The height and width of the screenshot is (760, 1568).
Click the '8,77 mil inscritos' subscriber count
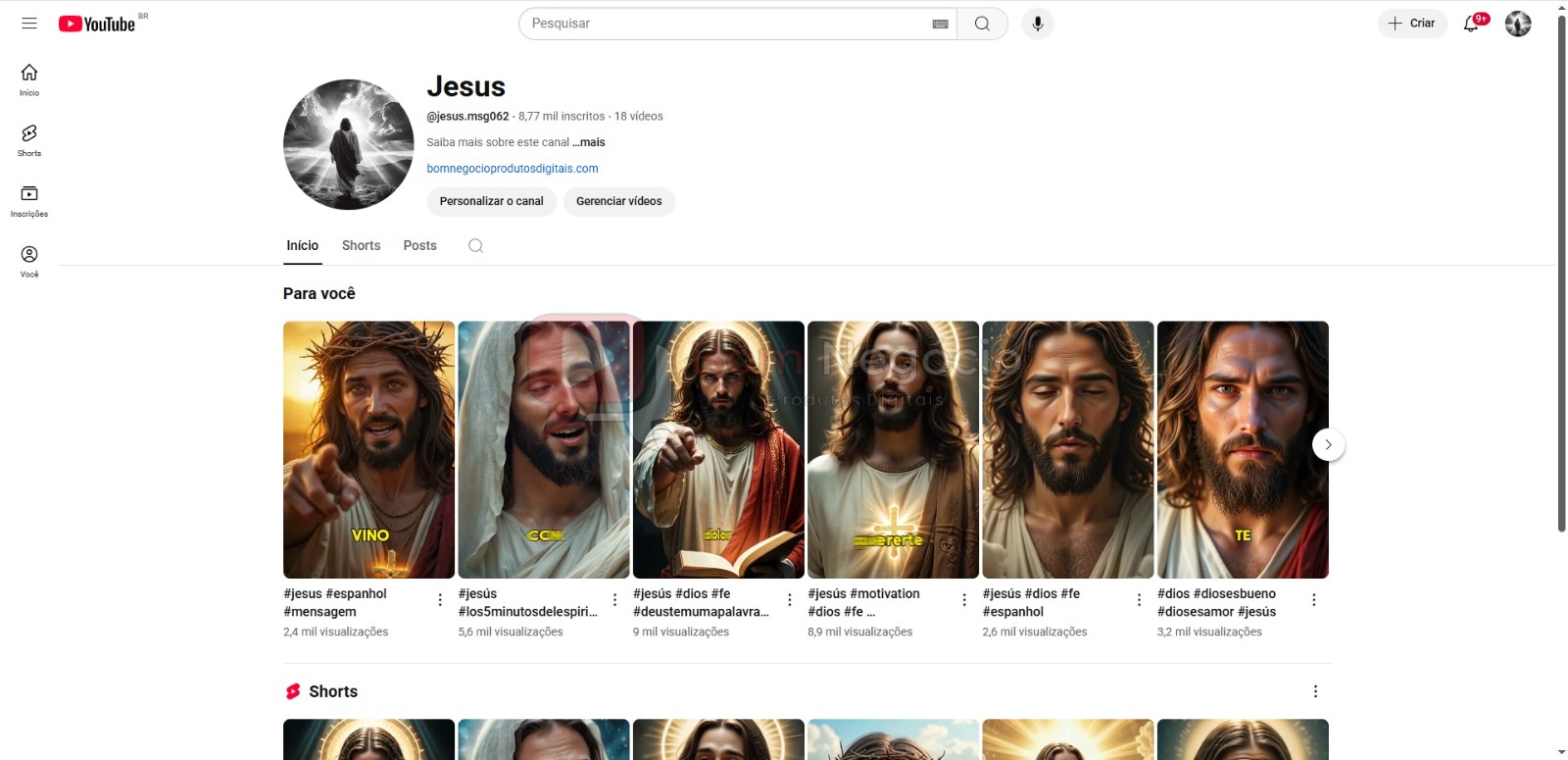pyautogui.click(x=562, y=117)
